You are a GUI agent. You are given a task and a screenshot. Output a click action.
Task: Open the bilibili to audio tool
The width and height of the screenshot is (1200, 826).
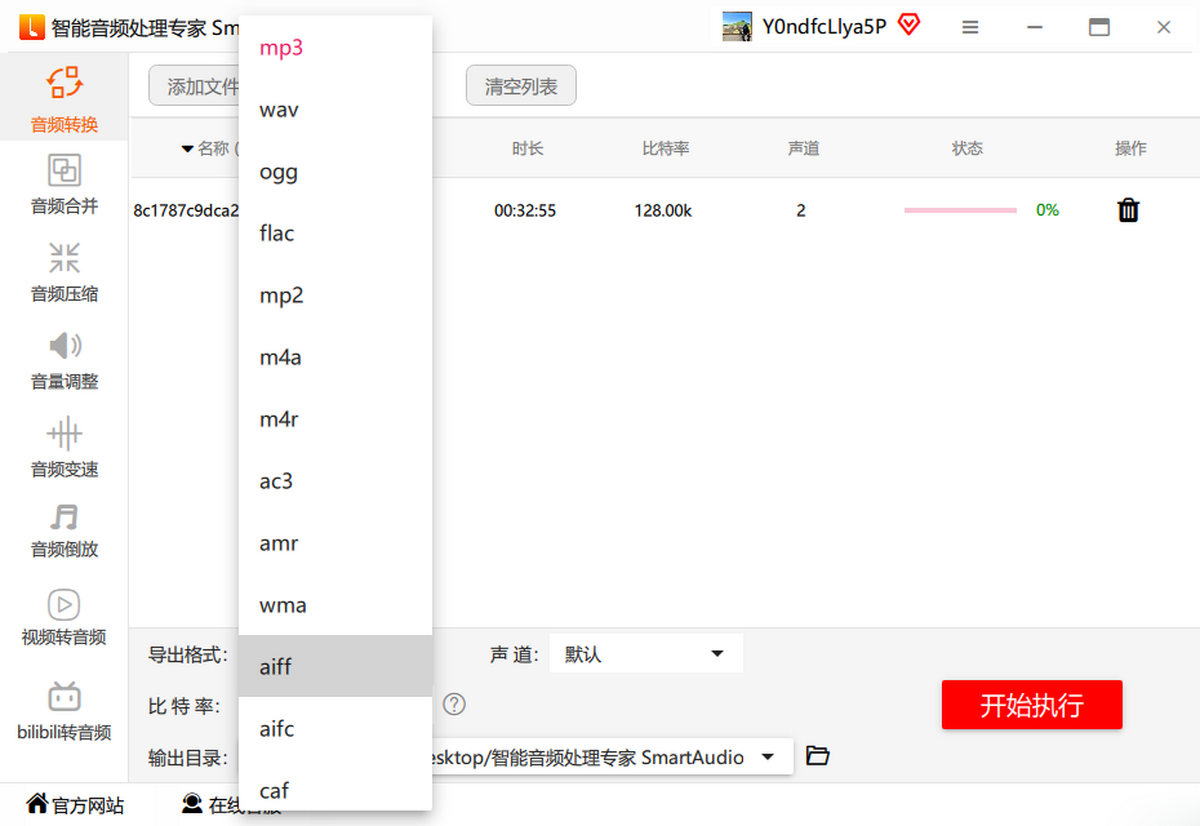point(64,710)
